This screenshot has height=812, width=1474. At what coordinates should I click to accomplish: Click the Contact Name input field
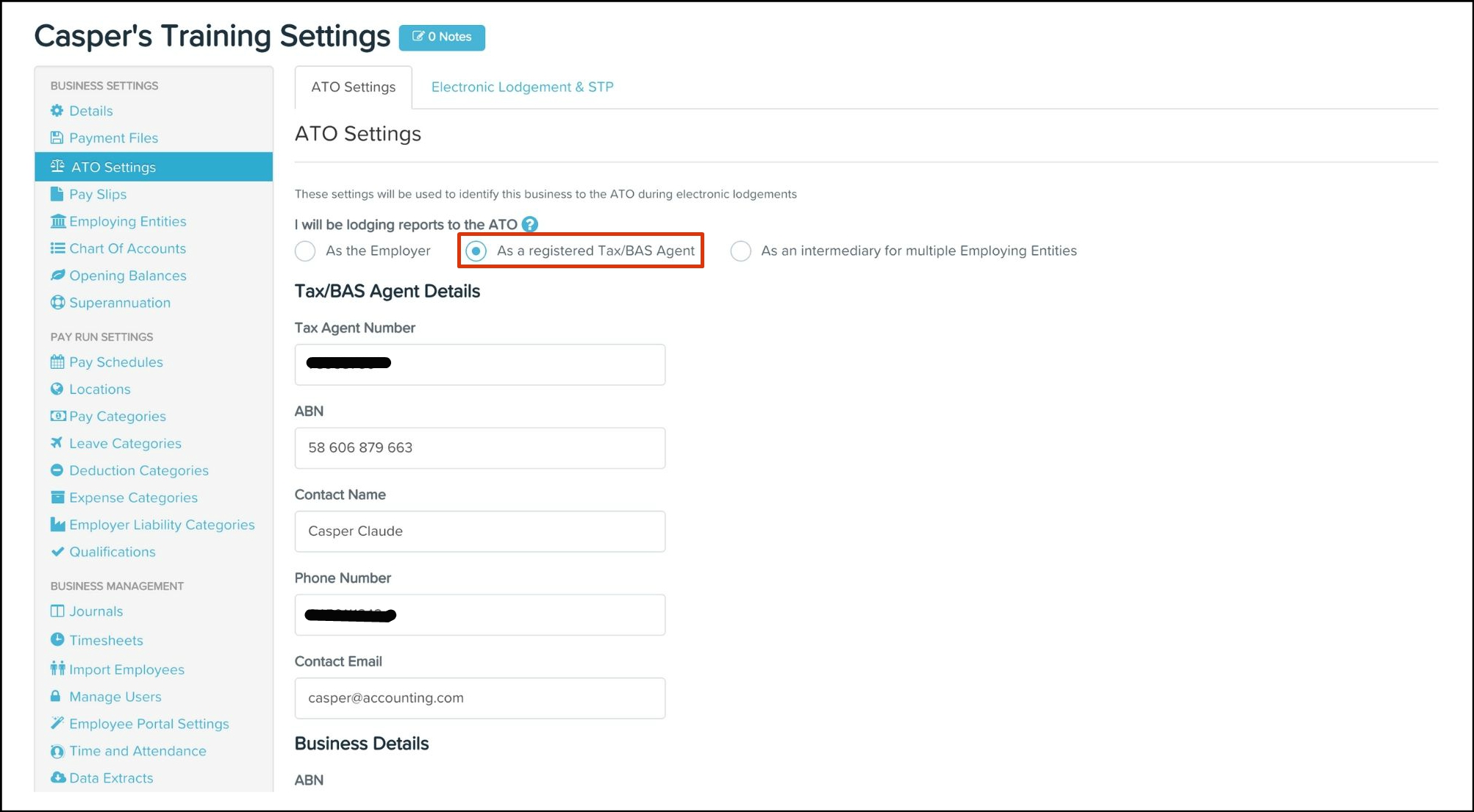tap(479, 531)
